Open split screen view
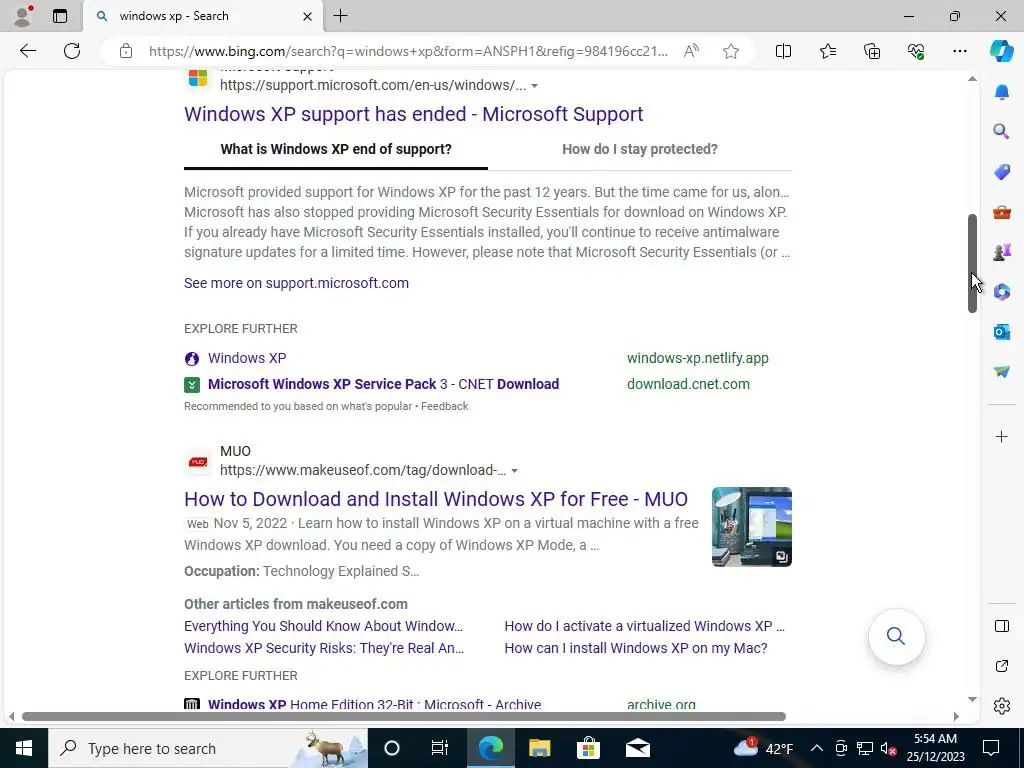This screenshot has width=1024, height=768. tap(783, 51)
